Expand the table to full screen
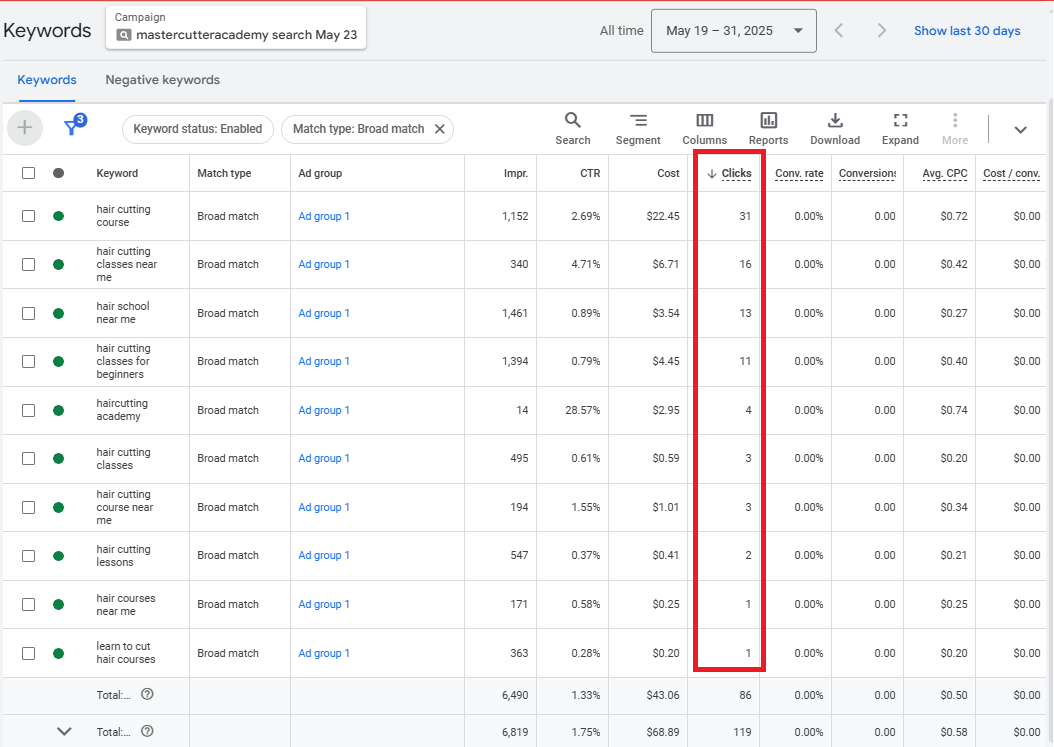This screenshot has width=1054, height=747. tap(899, 128)
